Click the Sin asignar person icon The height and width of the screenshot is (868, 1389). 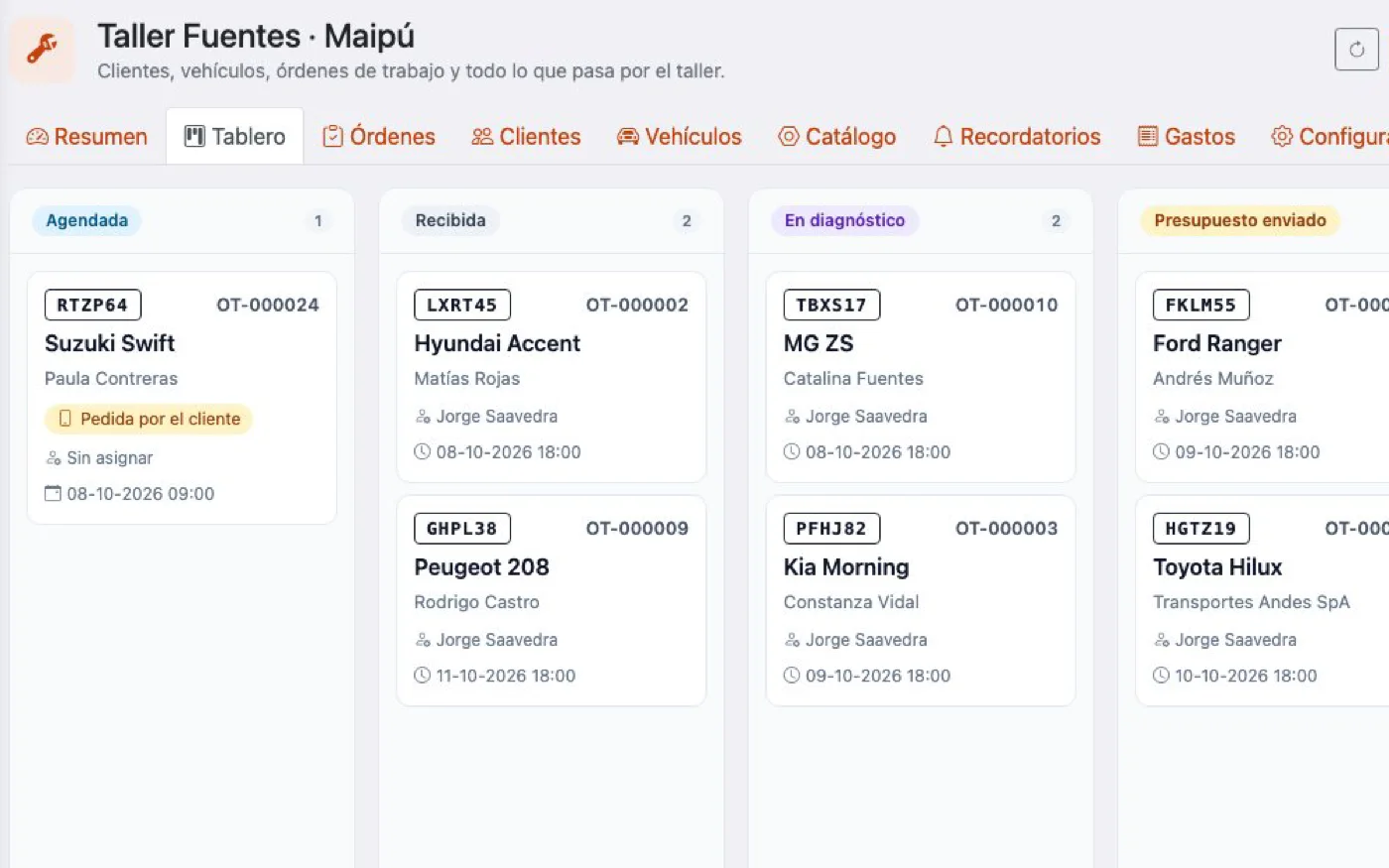[54, 458]
